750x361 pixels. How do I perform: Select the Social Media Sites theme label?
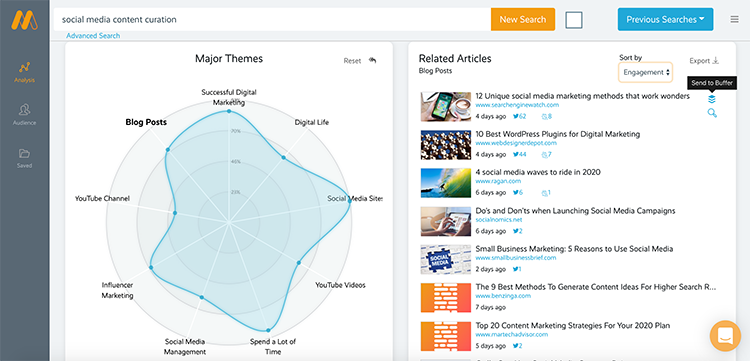(x=355, y=198)
